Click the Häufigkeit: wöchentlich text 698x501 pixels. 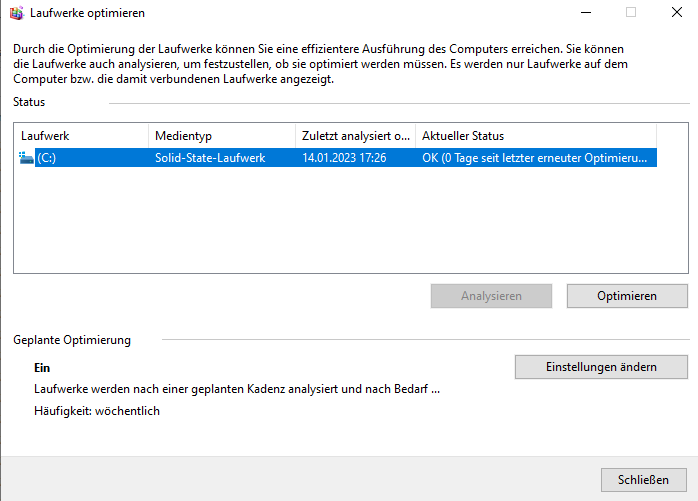click(97, 411)
